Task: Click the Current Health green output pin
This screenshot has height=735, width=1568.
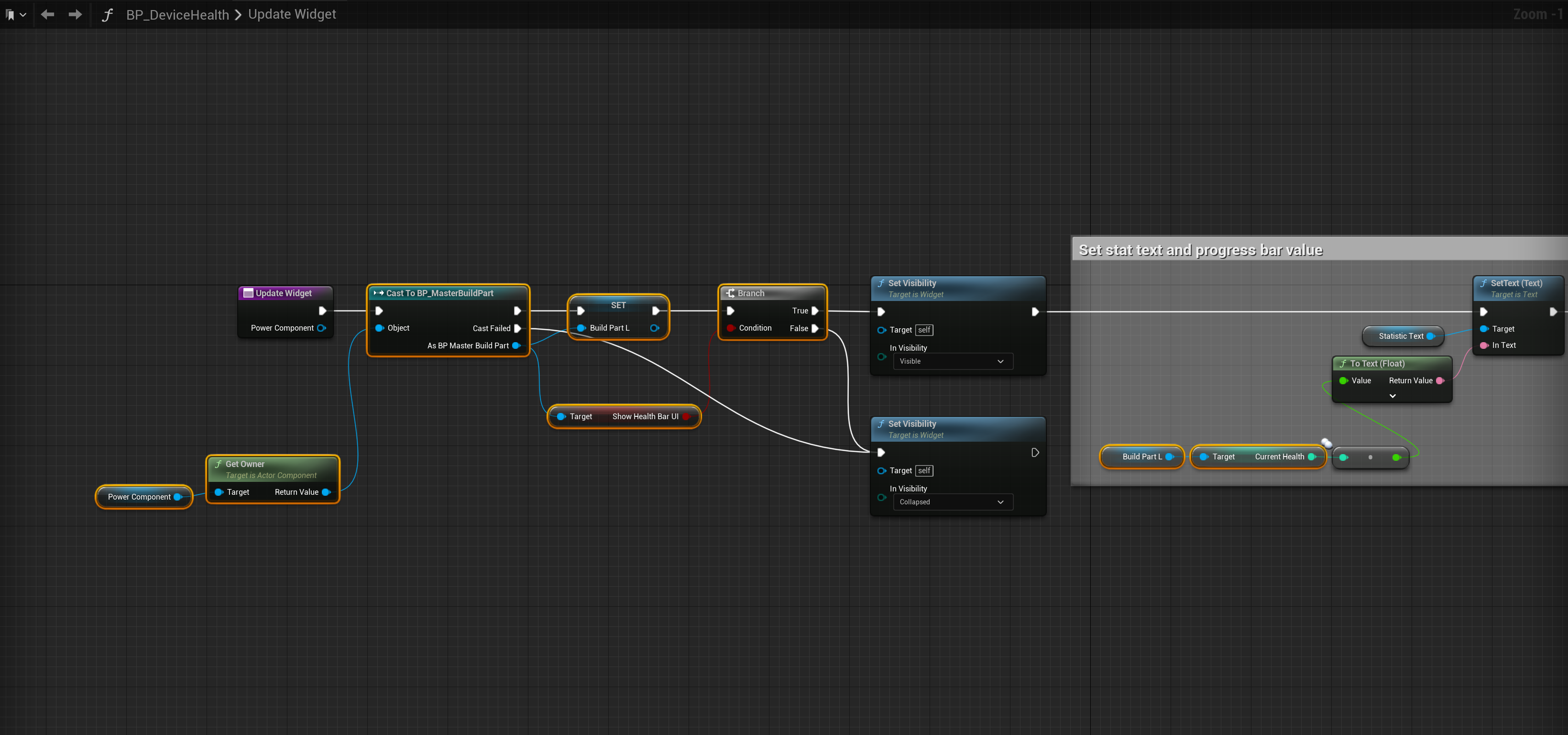Action: pos(1312,457)
